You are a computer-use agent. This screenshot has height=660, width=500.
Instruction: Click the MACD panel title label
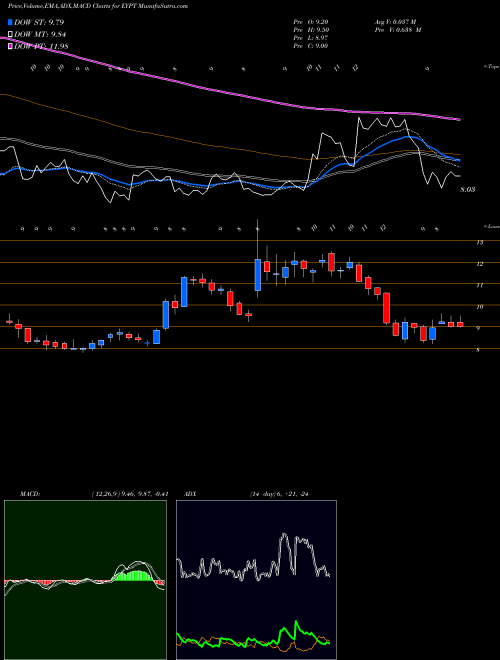30,494
